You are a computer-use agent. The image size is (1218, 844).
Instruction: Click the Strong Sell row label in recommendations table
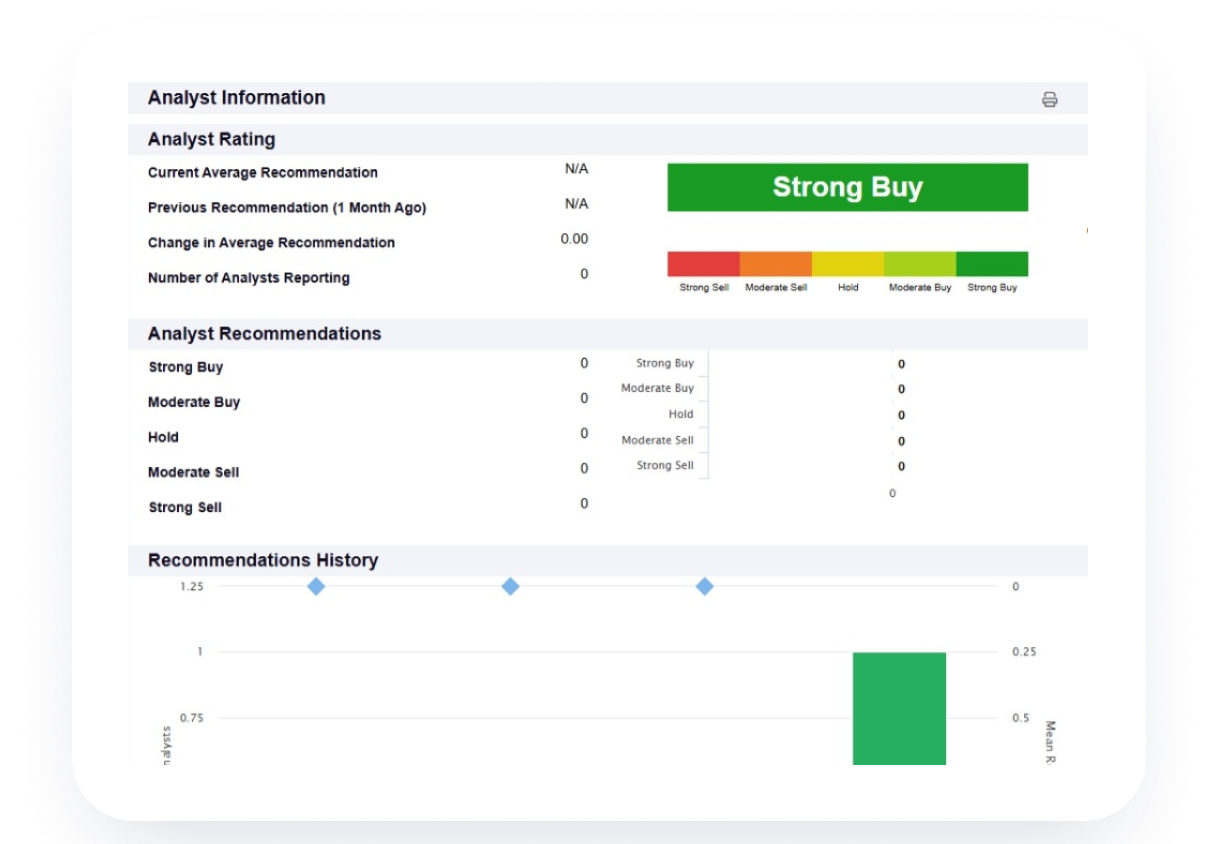(x=185, y=507)
